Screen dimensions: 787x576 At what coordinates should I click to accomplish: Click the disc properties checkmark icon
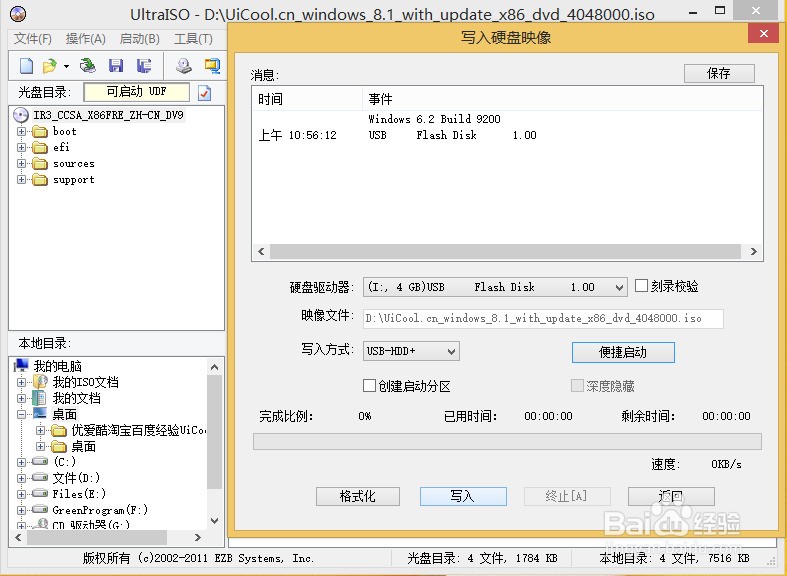click(204, 93)
